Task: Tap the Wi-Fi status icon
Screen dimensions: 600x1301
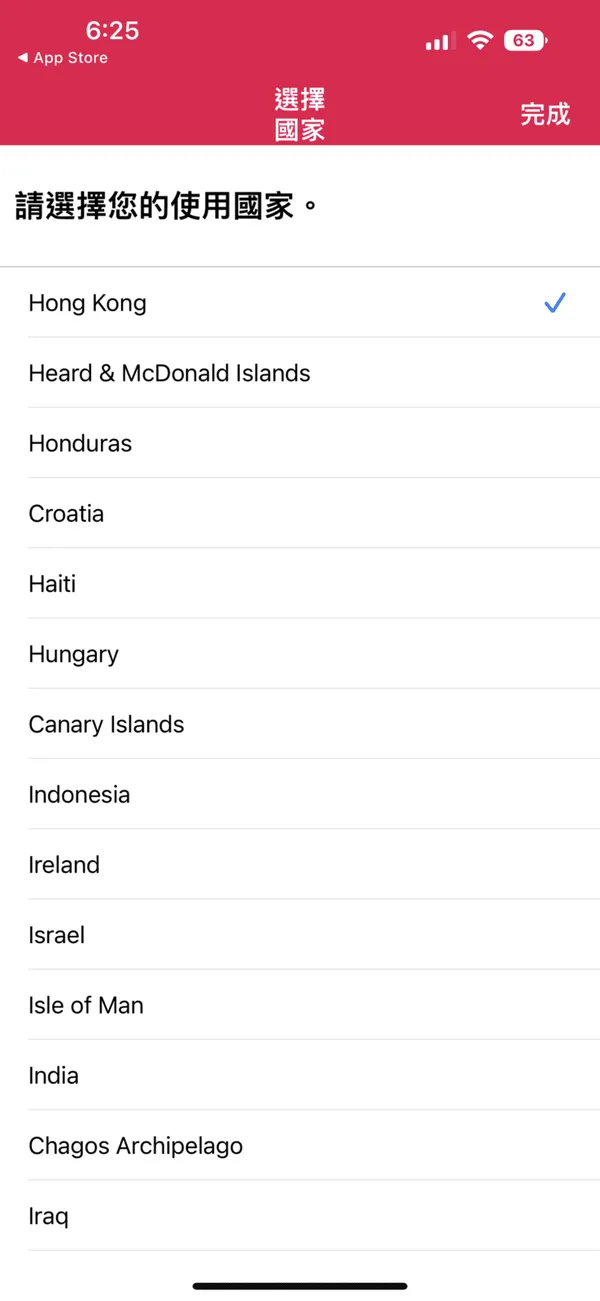Action: point(481,40)
